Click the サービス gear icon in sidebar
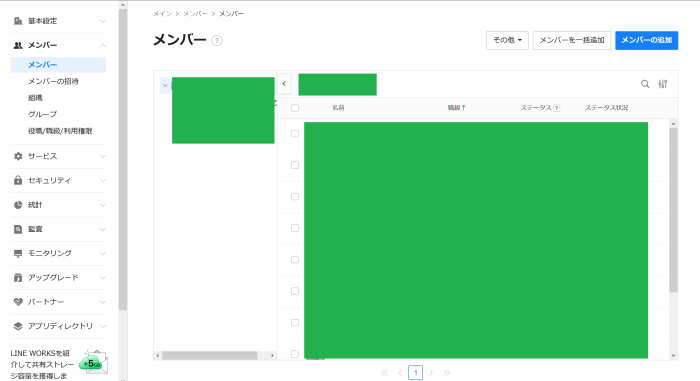The image size is (700, 381). click(18, 156)
